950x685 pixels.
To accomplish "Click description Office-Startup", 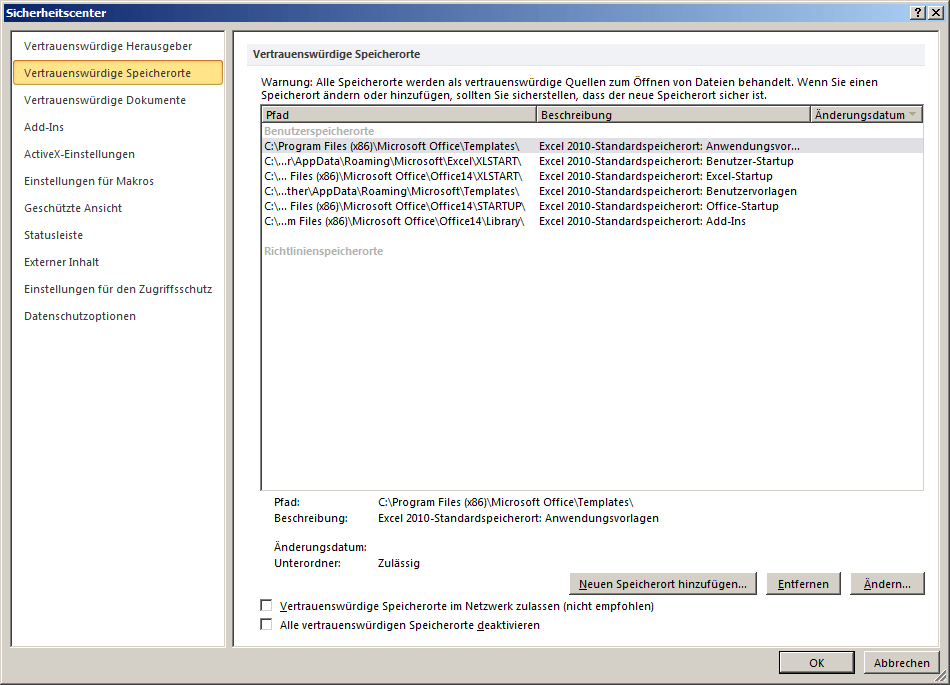I will point(659,206).
